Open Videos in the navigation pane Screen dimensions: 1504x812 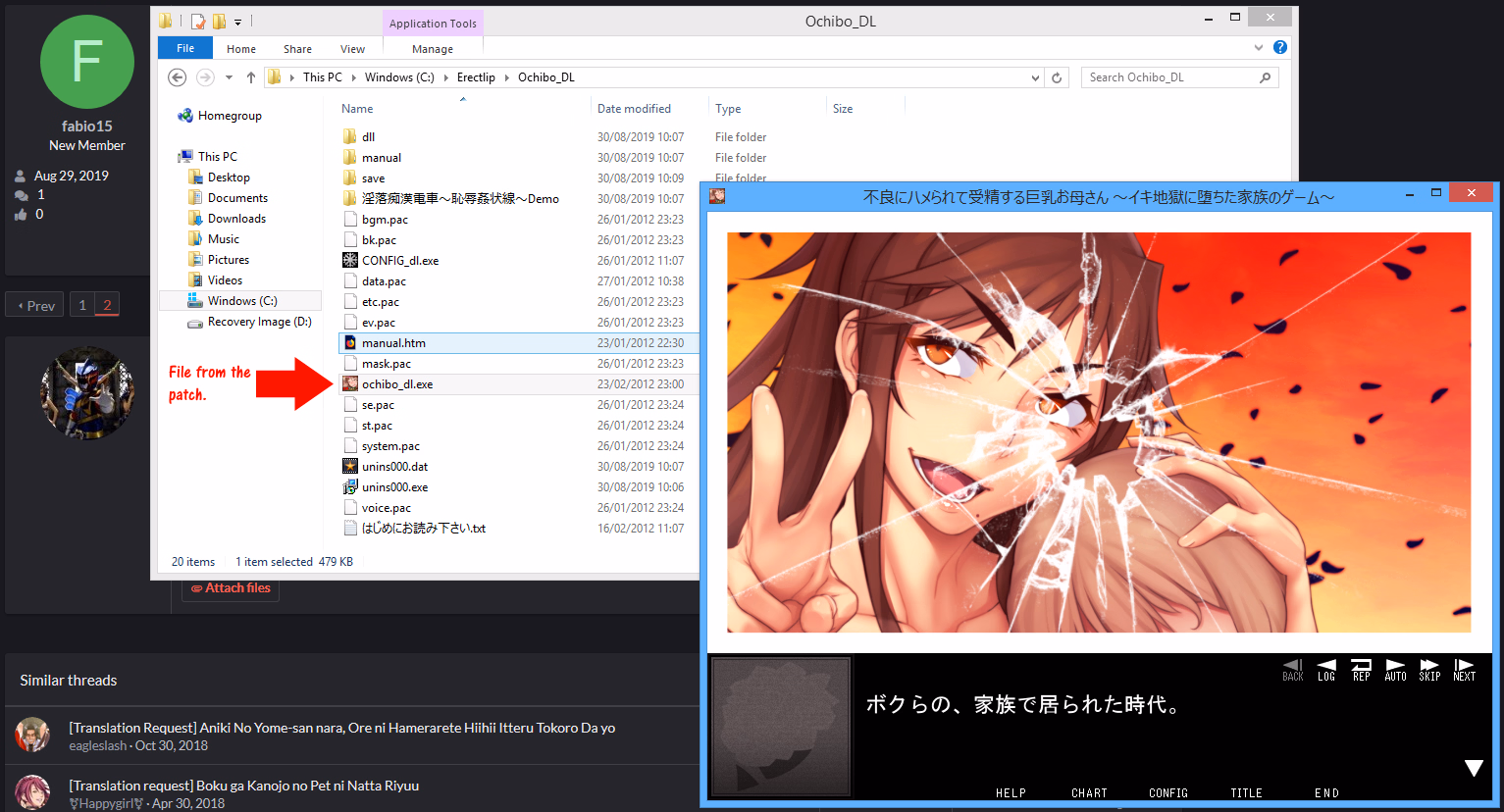(x=216, y=280)
